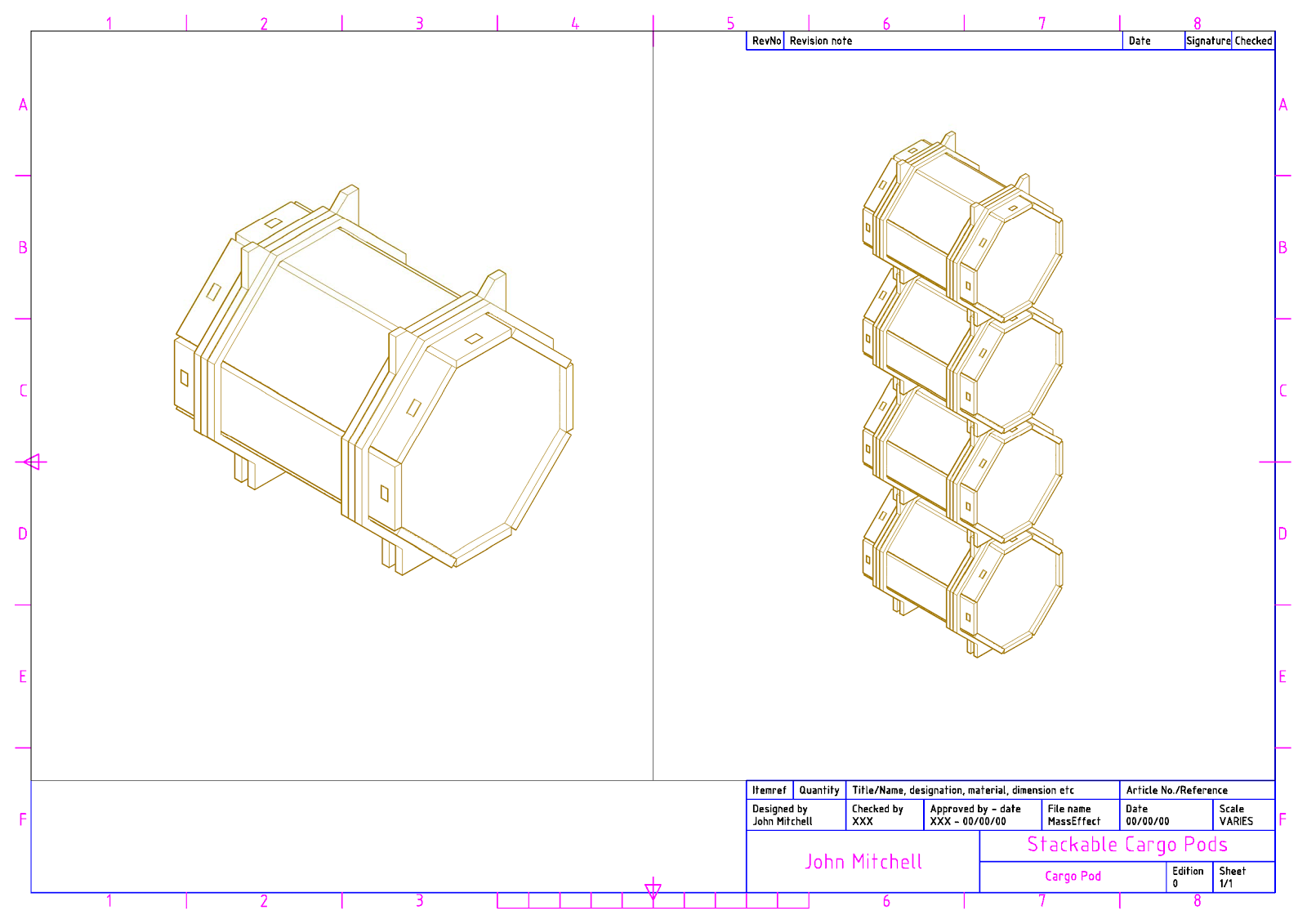Viewport: 1307px width, 924px height.
Task: Click small "John Mitchell" under Designed by
Action: tap(783, 821)
